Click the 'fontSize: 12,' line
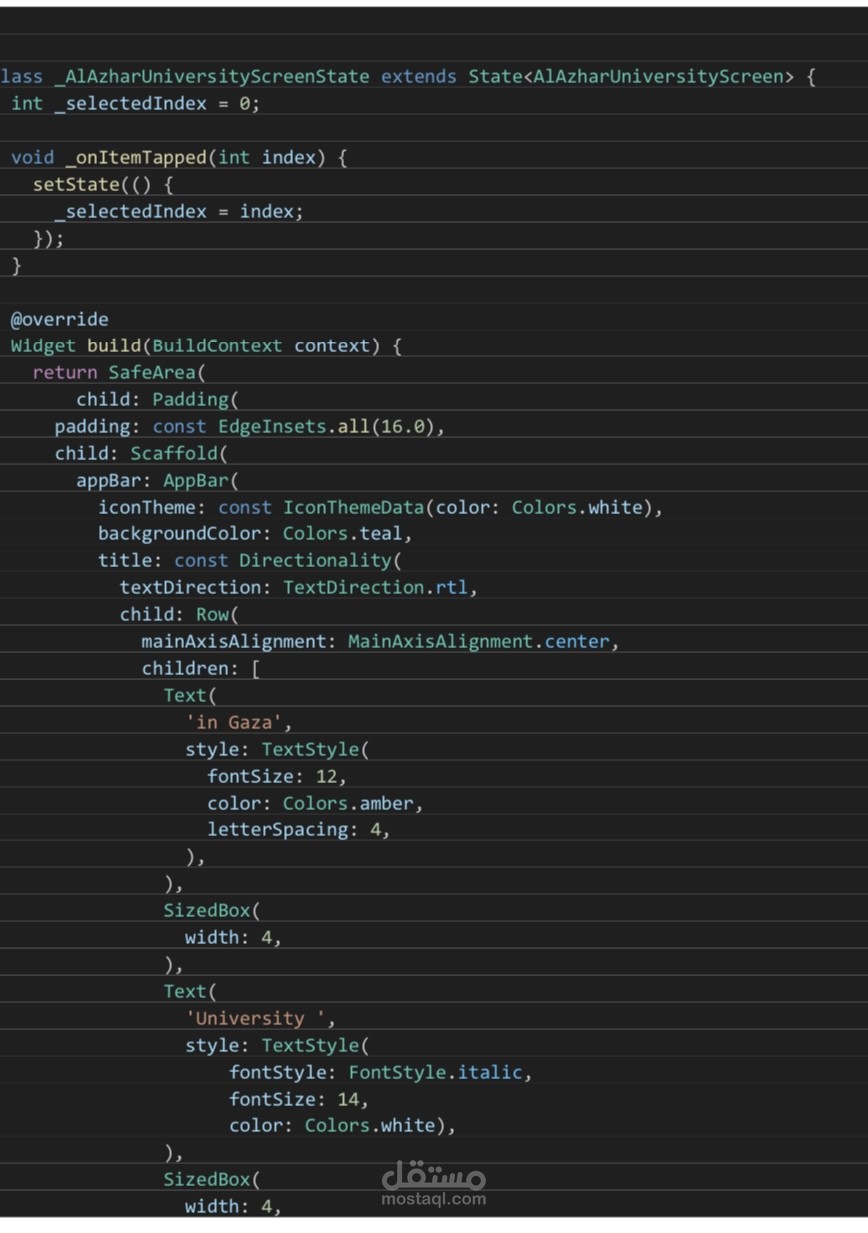Image resolution: width=868 pixels, height=1233 pixels. pos(277,777)
